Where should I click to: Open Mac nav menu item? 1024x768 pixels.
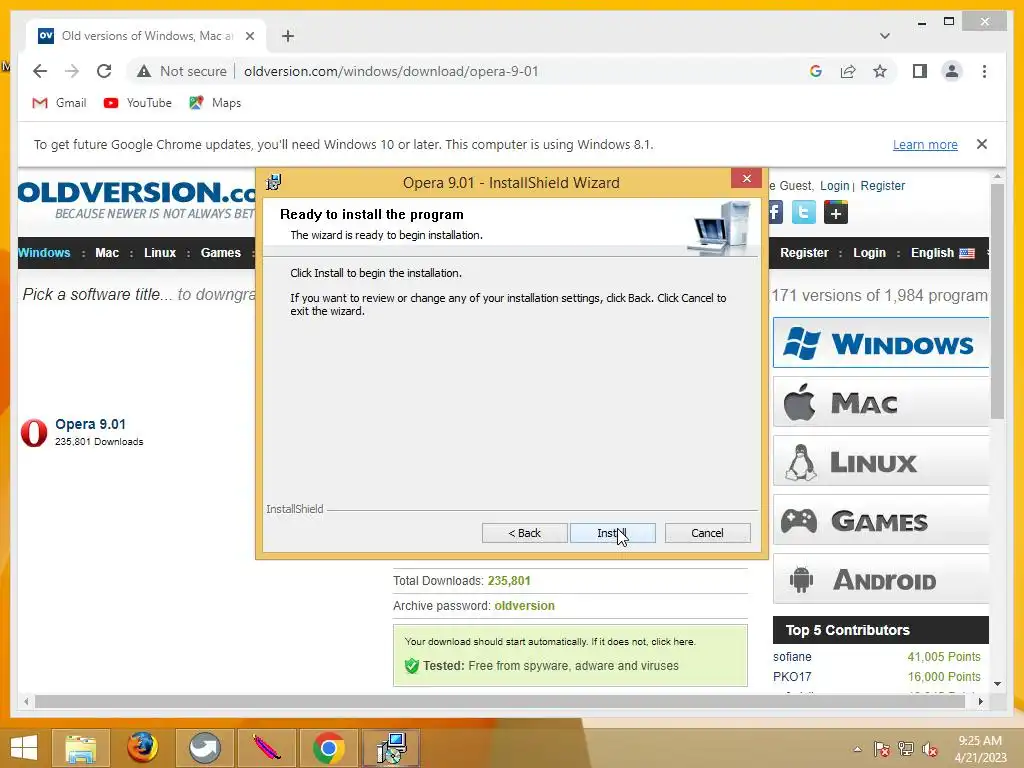(x=107, y=253)
